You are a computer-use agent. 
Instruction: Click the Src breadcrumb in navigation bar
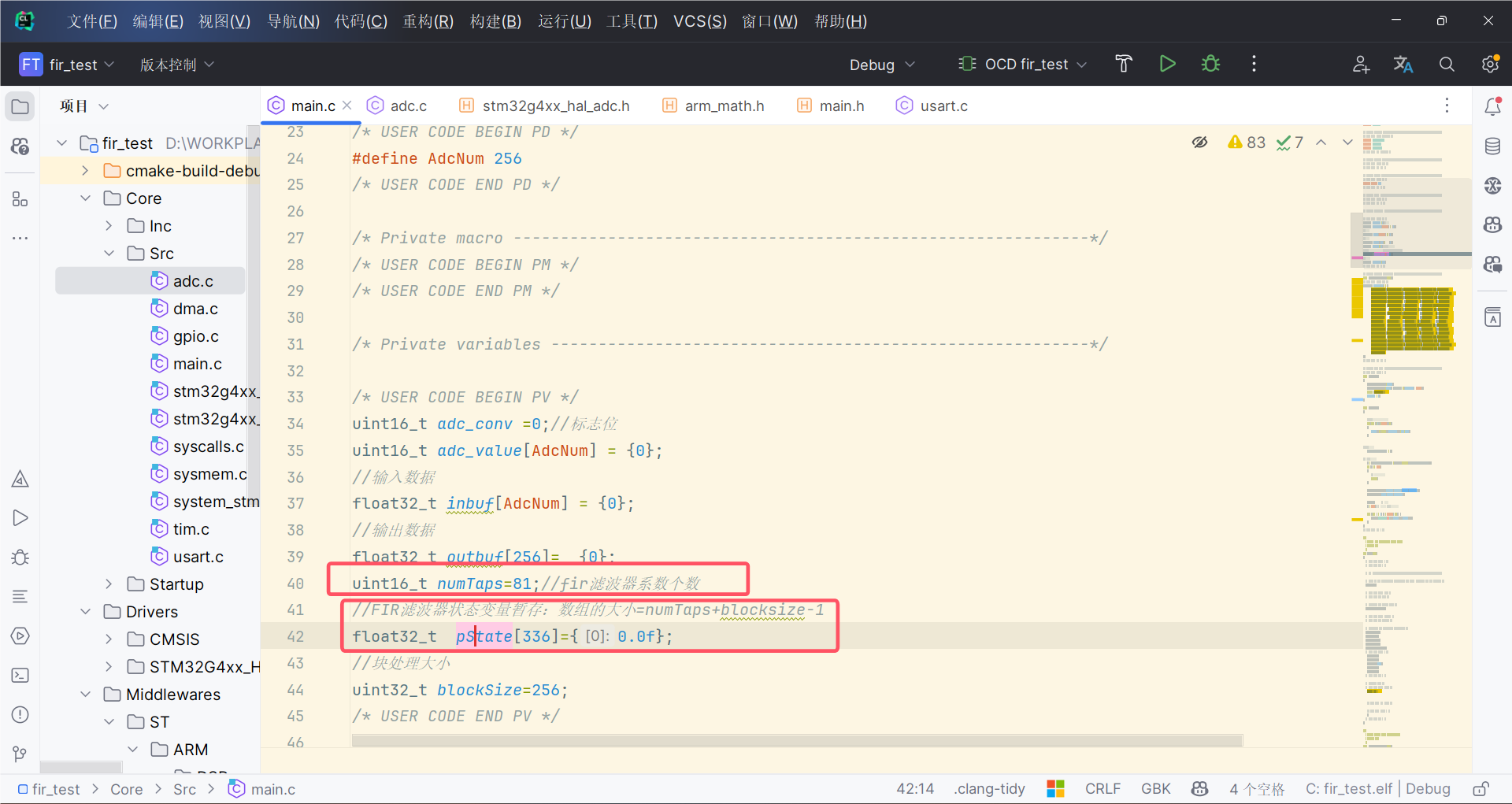(x=184, y=789)
